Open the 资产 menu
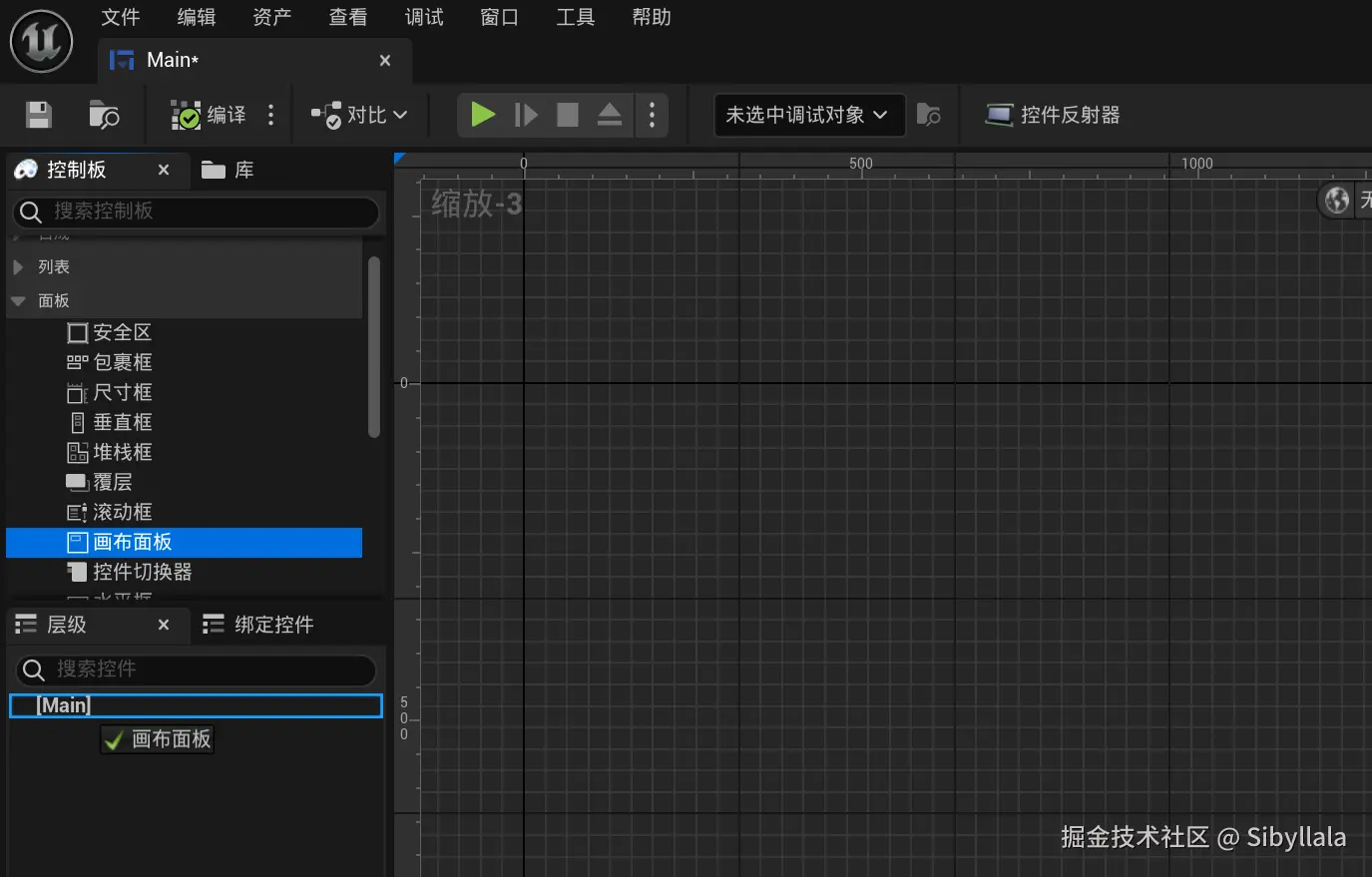The image size is (1372, 877). (272, 17)
